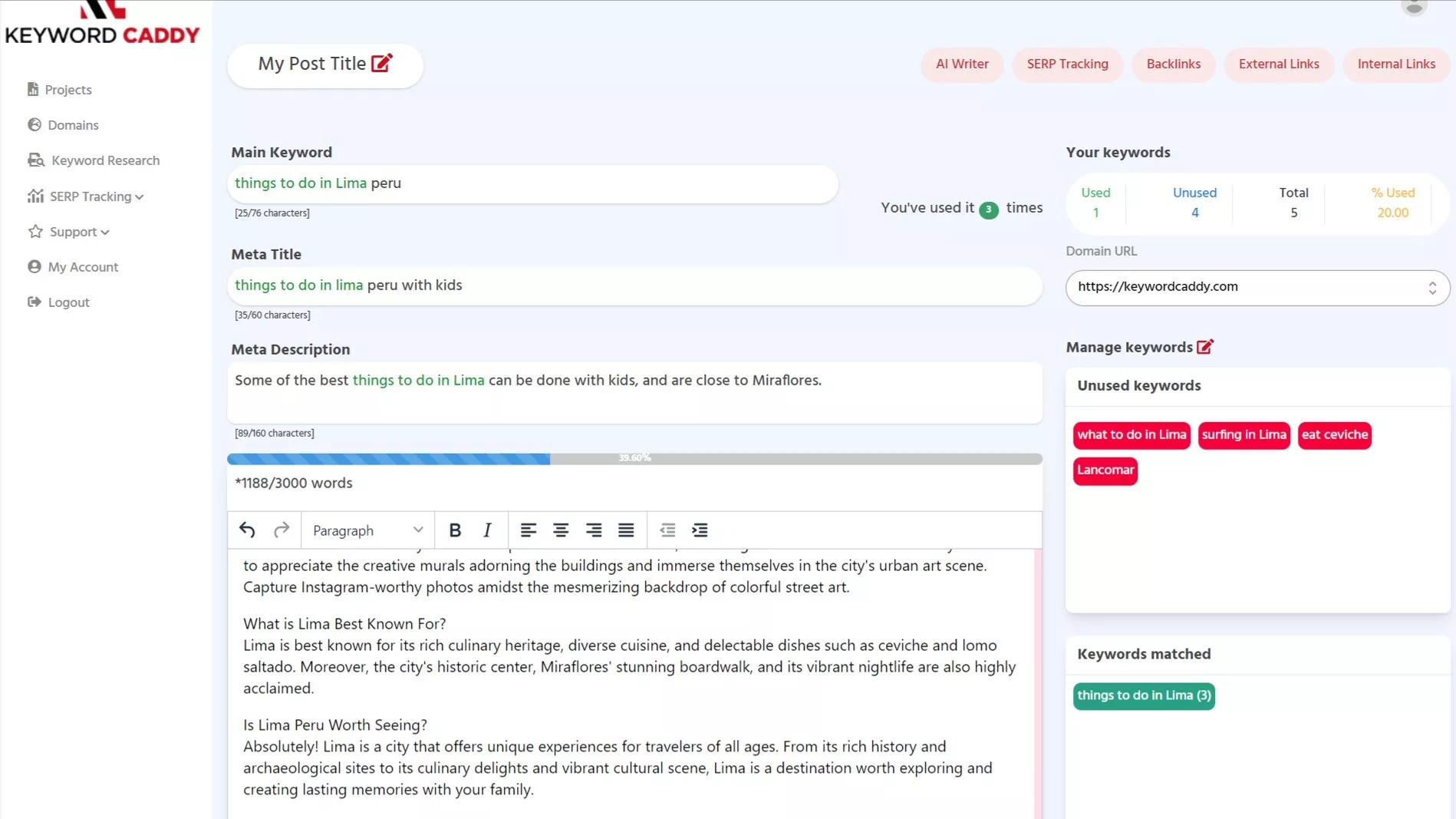1456x819 pixels.
Task: Click the redo arrow in editor toolbar
Action: coord(282,530)
